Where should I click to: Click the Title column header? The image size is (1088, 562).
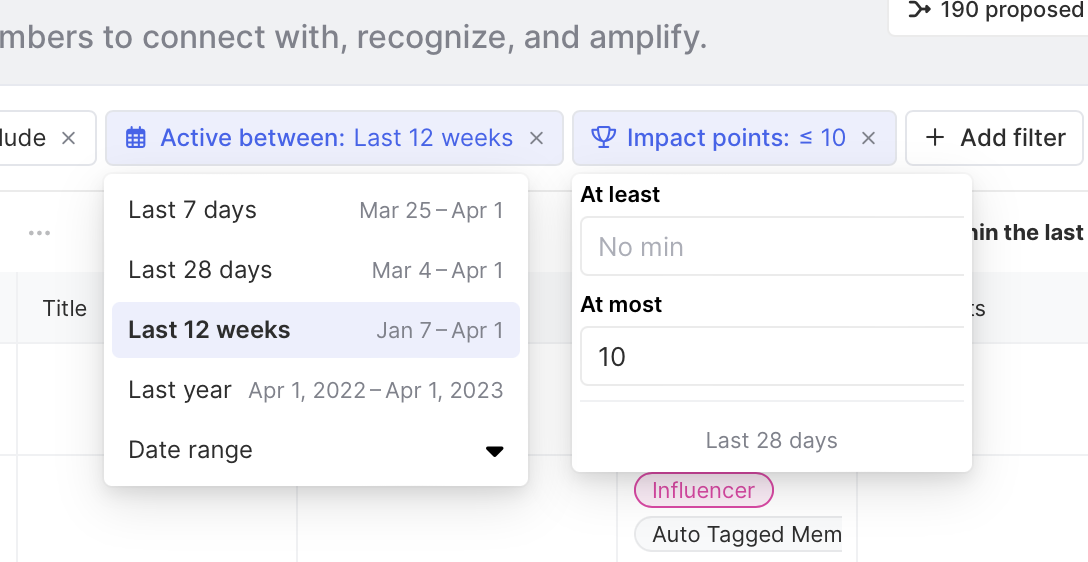pos(65,308)
